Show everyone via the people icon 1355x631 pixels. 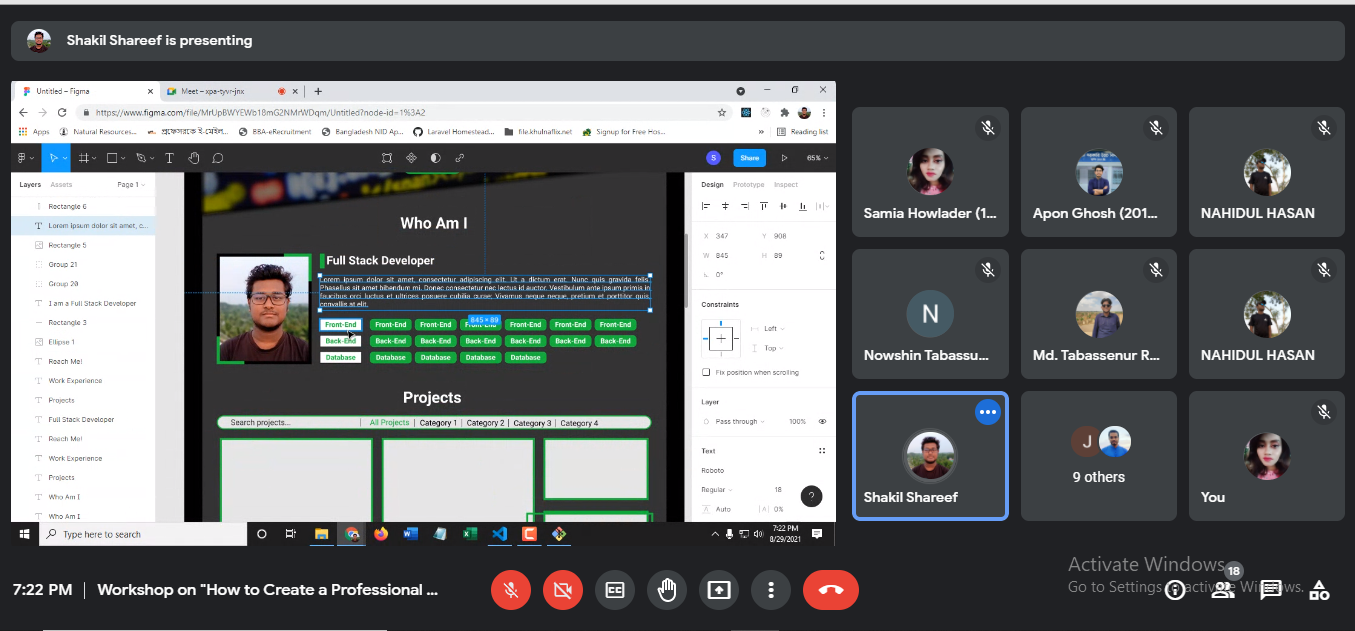pyautogui.click(x=1223, y=590)
